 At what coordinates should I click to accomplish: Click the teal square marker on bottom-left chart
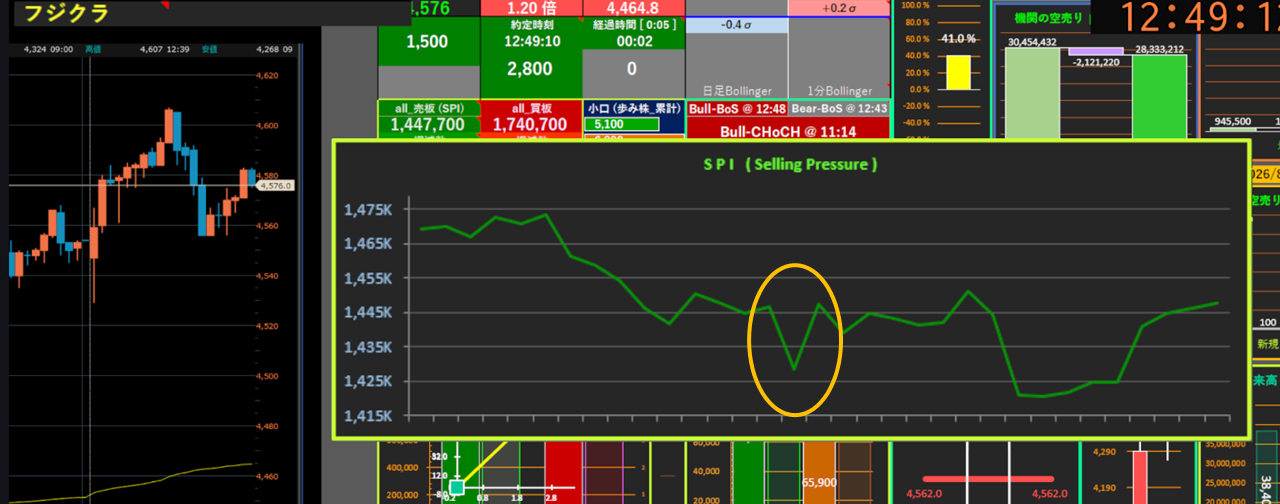tap(457, 487)
